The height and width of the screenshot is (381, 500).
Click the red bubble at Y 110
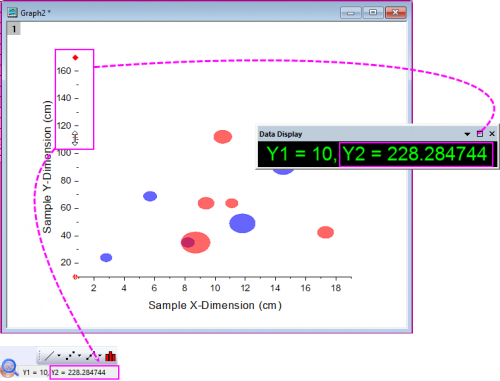point(223,137)
